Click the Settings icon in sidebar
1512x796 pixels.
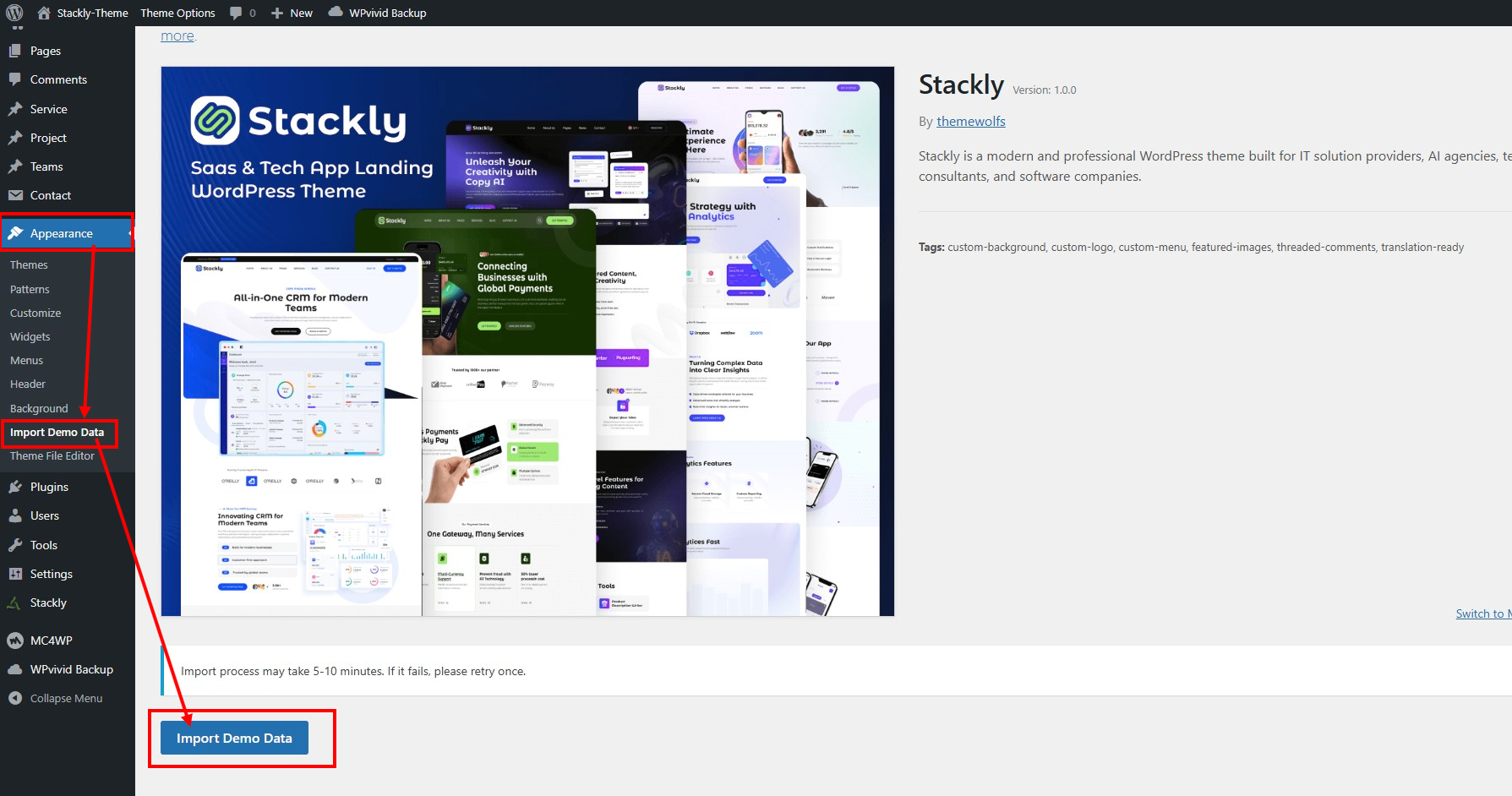pos(15,574)
